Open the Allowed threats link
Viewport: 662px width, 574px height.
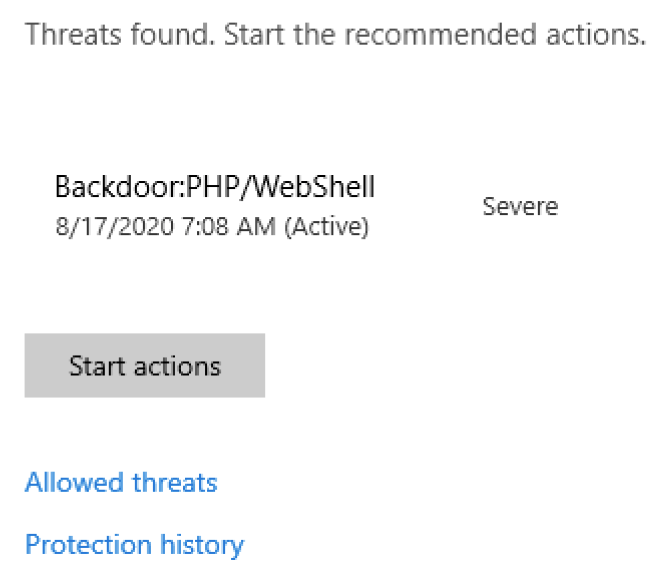coord(121,483)
